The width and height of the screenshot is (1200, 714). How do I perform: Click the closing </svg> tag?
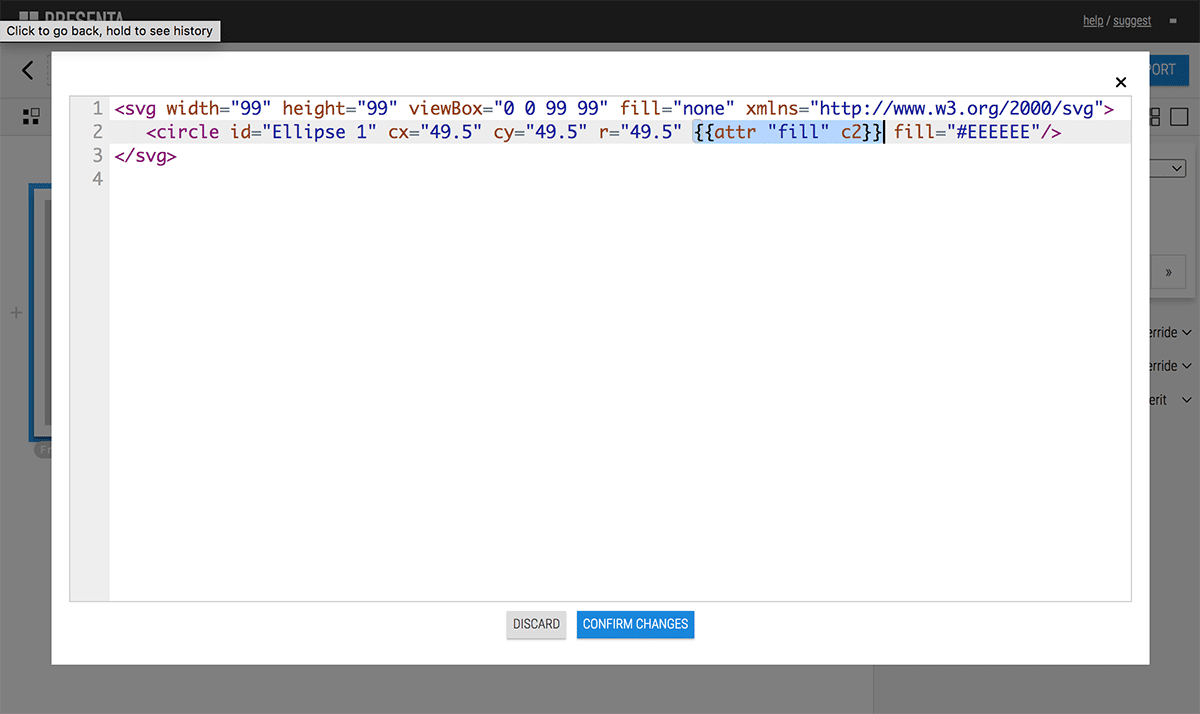(x=146, y=156)
